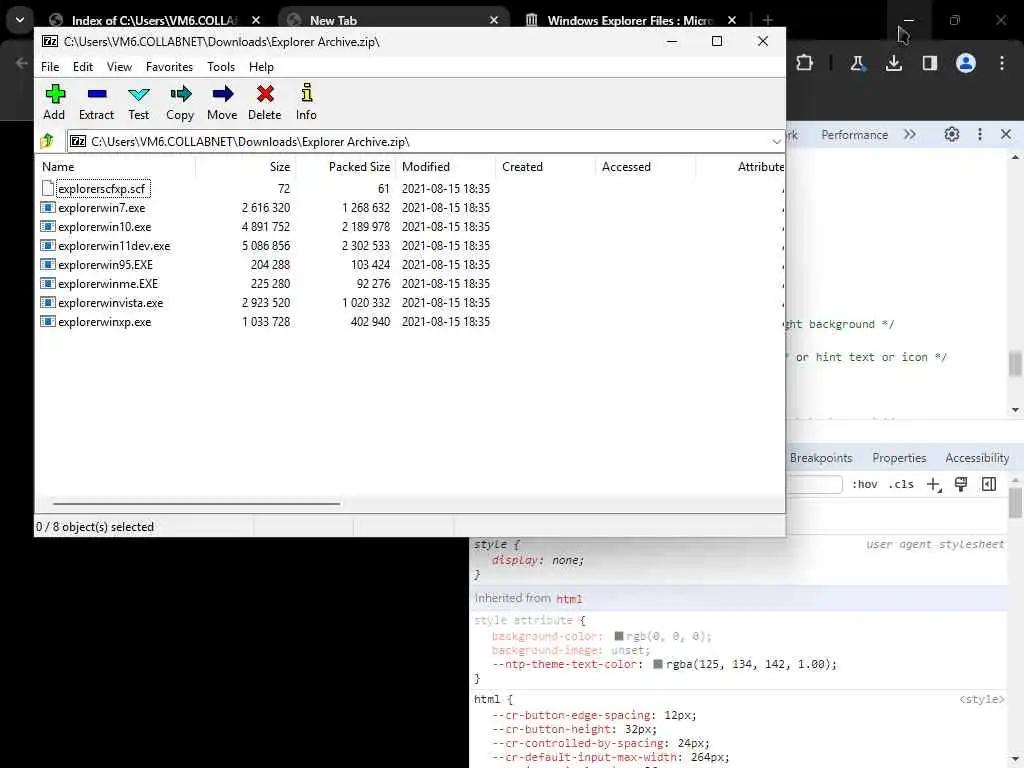Sort by the Packed Size column header
This screenshot has width=1024, height=768.
[x=345, y=167]
